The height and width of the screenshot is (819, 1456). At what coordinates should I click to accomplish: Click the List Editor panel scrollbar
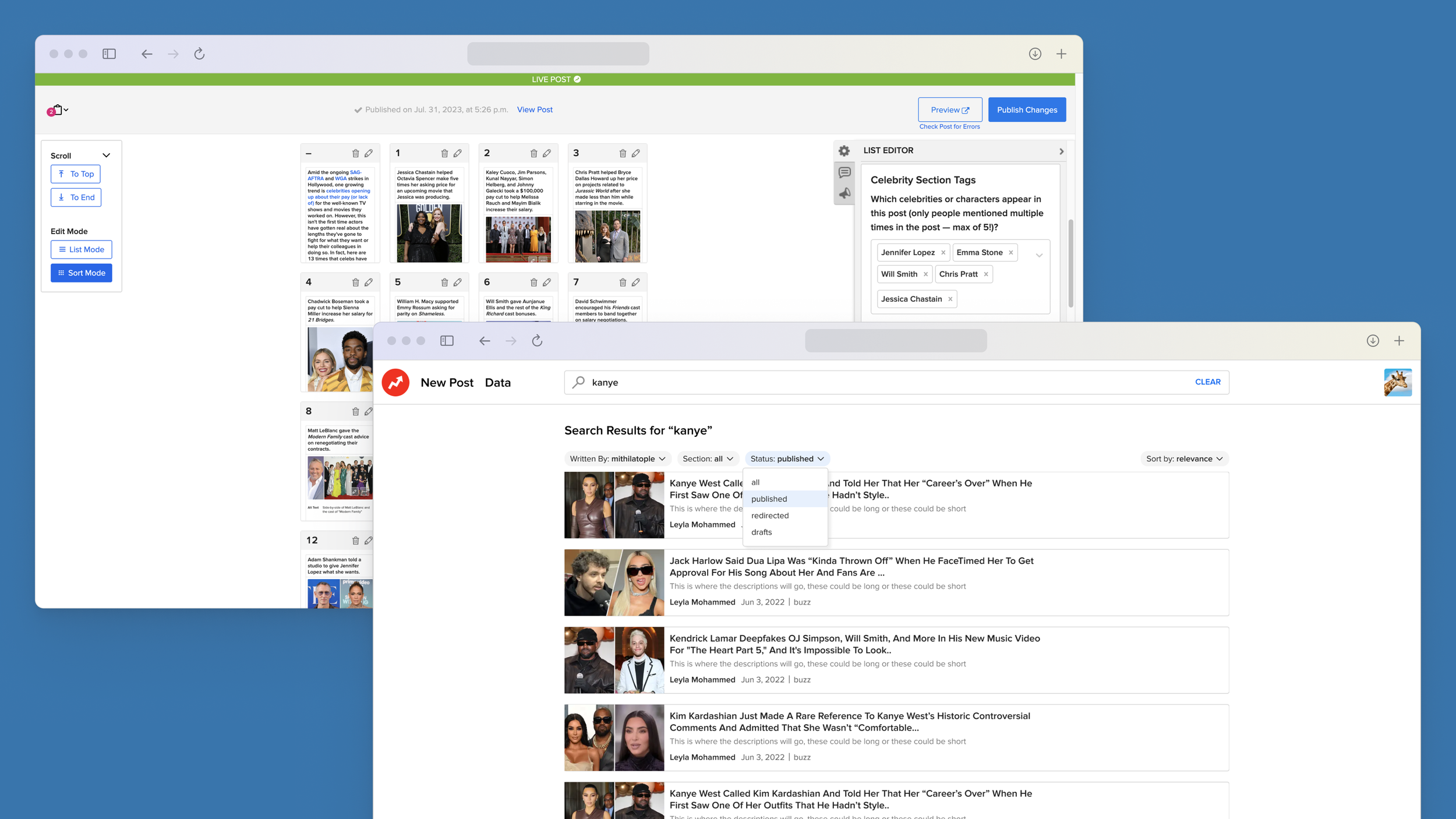coord(1070,262)
